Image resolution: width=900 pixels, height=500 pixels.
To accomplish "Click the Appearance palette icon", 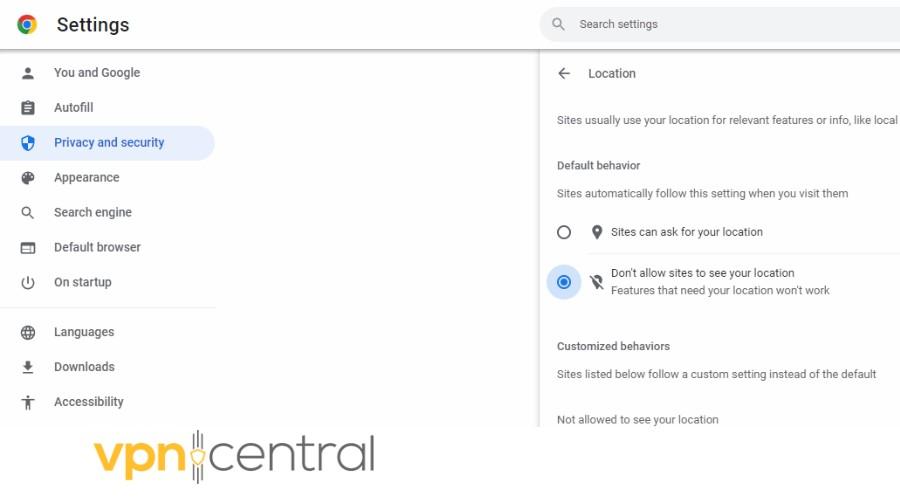I will pos(28,178).
